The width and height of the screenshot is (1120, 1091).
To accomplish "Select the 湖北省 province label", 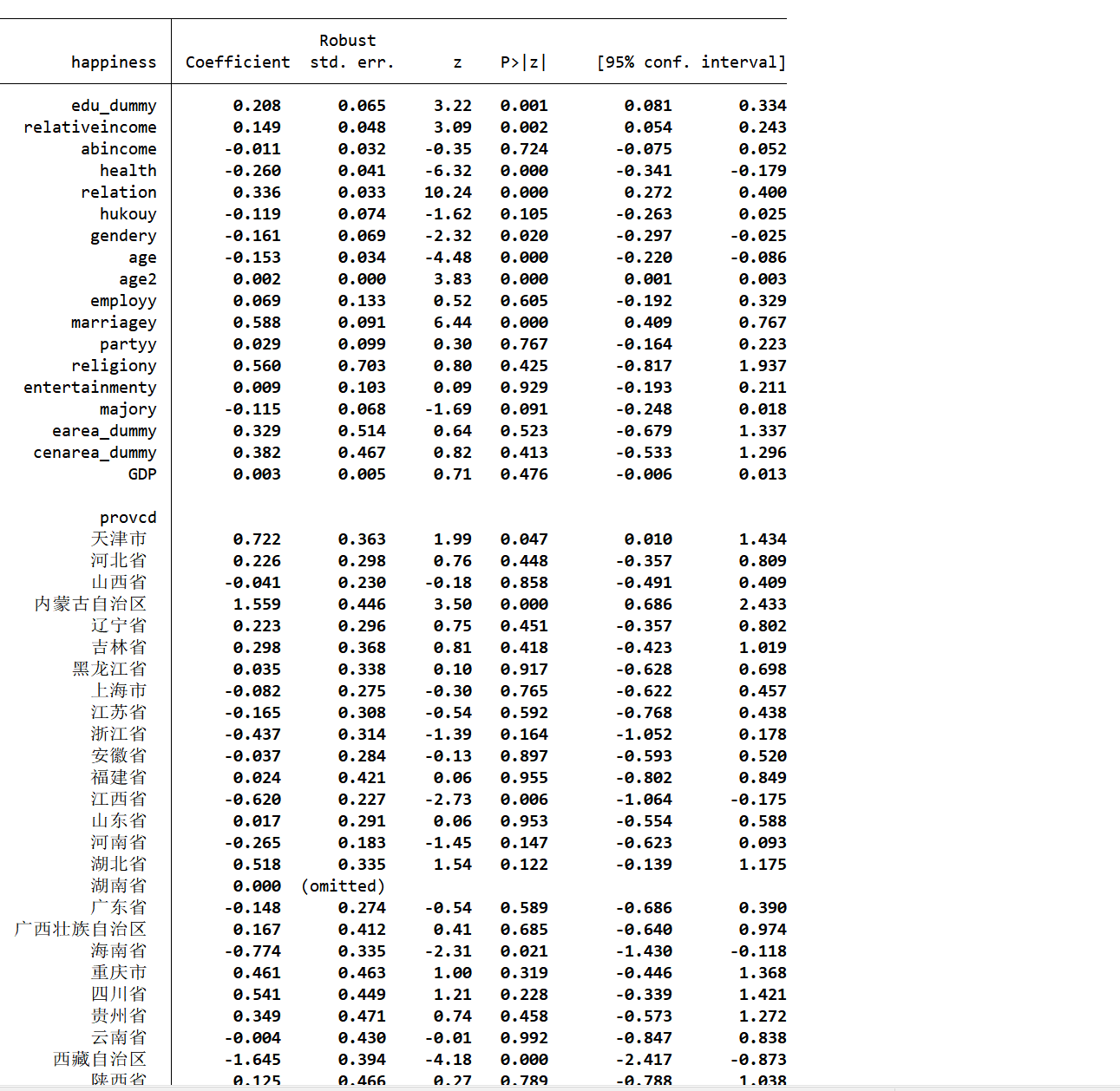I will tap(119, 865).
